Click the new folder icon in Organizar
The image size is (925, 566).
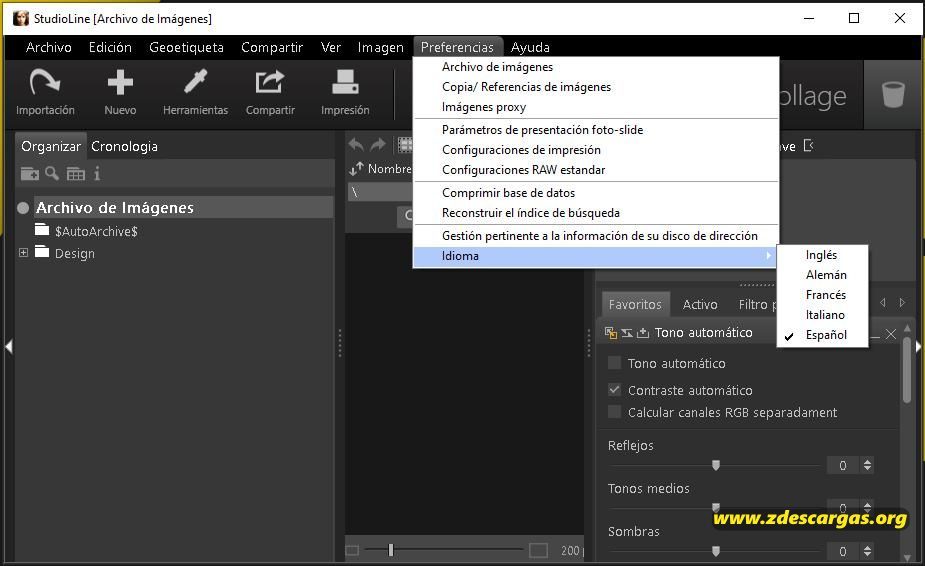tap(29, 174)
